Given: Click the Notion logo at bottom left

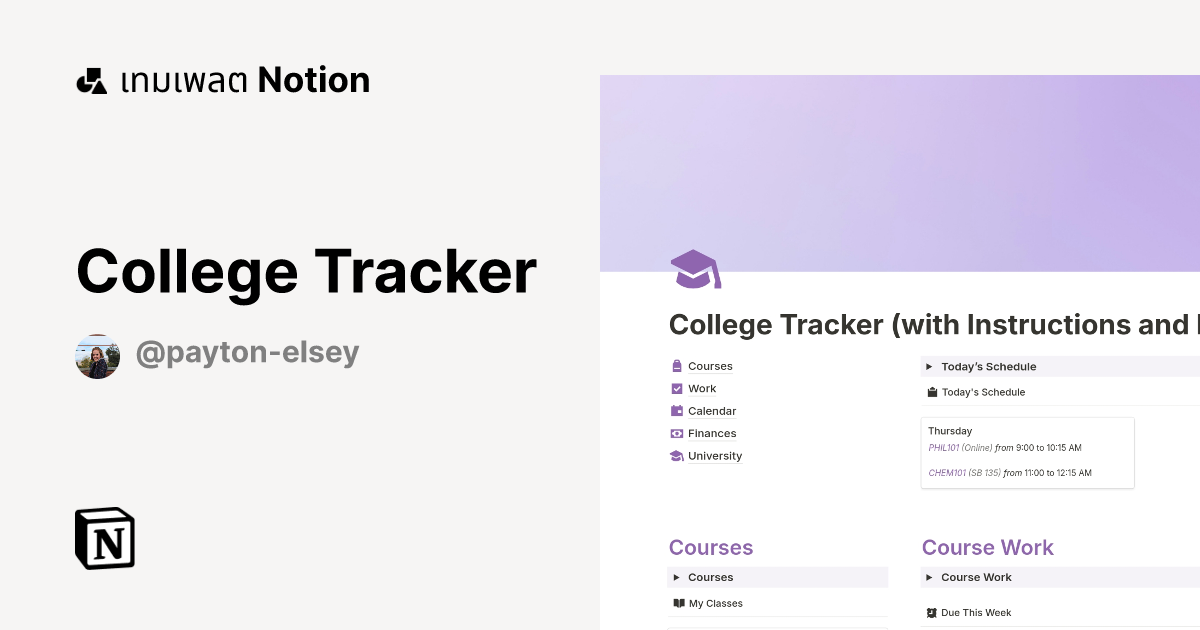Looking at the screenshot, I should [103, 538].
